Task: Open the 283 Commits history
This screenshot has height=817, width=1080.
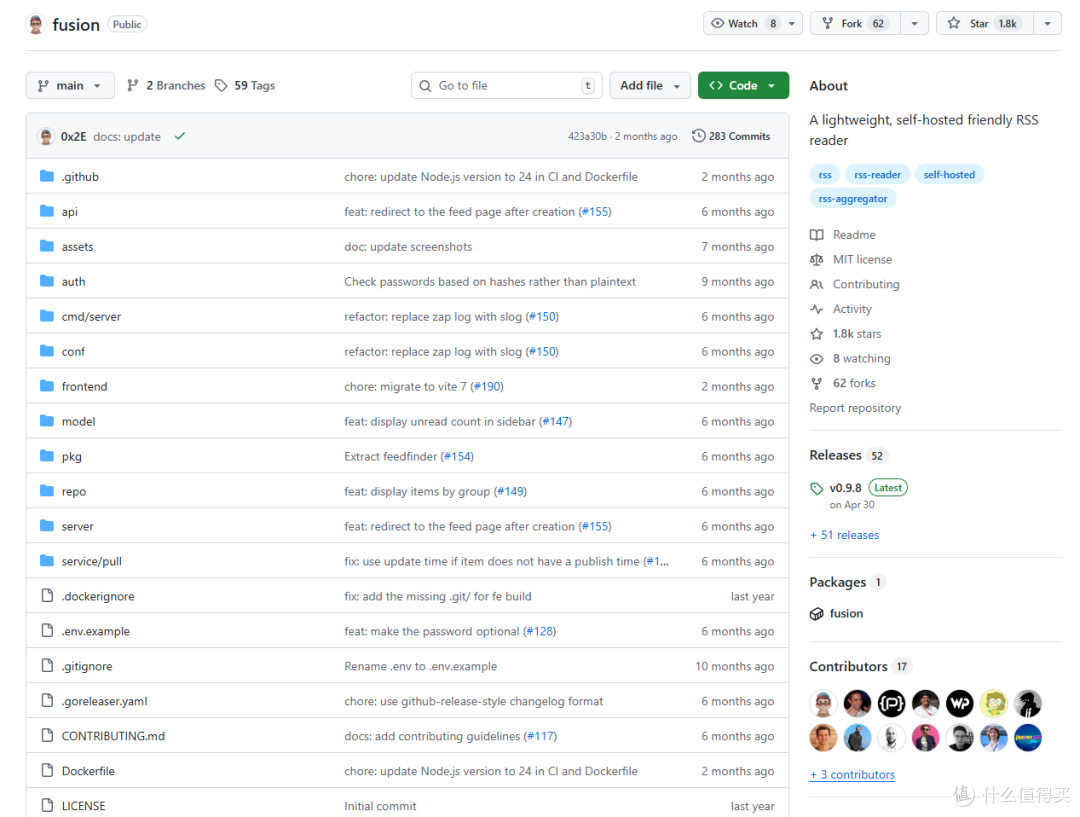Action: [x=731, y=136]
